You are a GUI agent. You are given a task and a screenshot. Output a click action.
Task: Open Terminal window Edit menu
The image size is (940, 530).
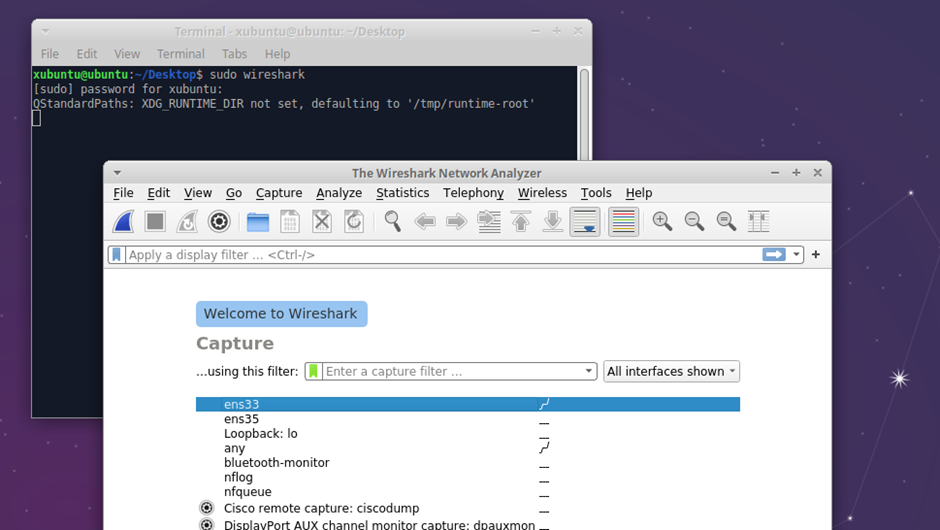pyautogui.click(x=87, y=54)
